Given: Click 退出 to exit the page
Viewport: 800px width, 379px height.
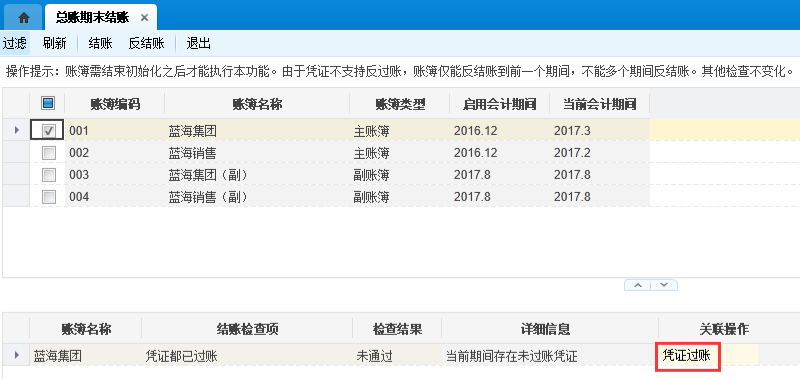Looking at the screenshot, I should (x=198, y=43).
